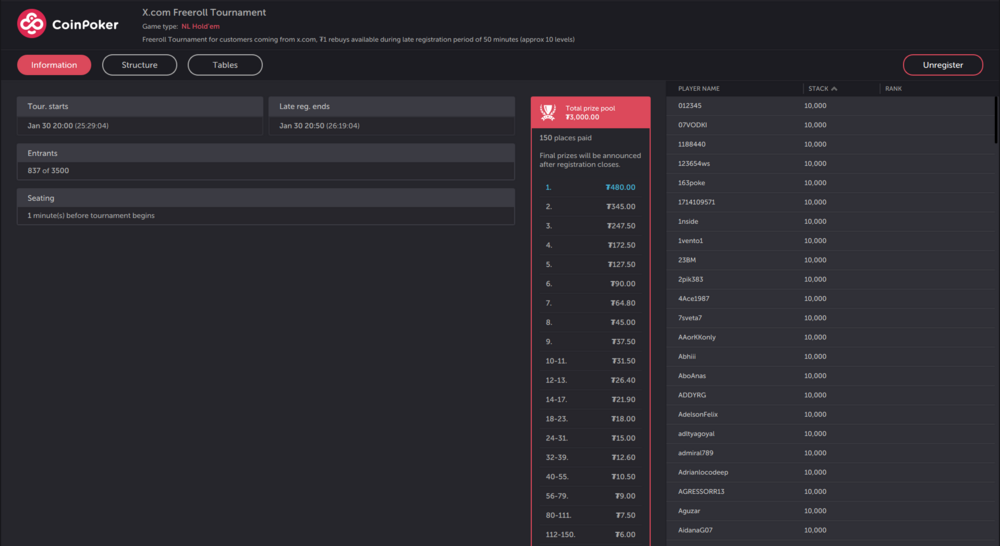1000x546 pixels.
Task: Click the STACK column header
Action: point(818,89)
